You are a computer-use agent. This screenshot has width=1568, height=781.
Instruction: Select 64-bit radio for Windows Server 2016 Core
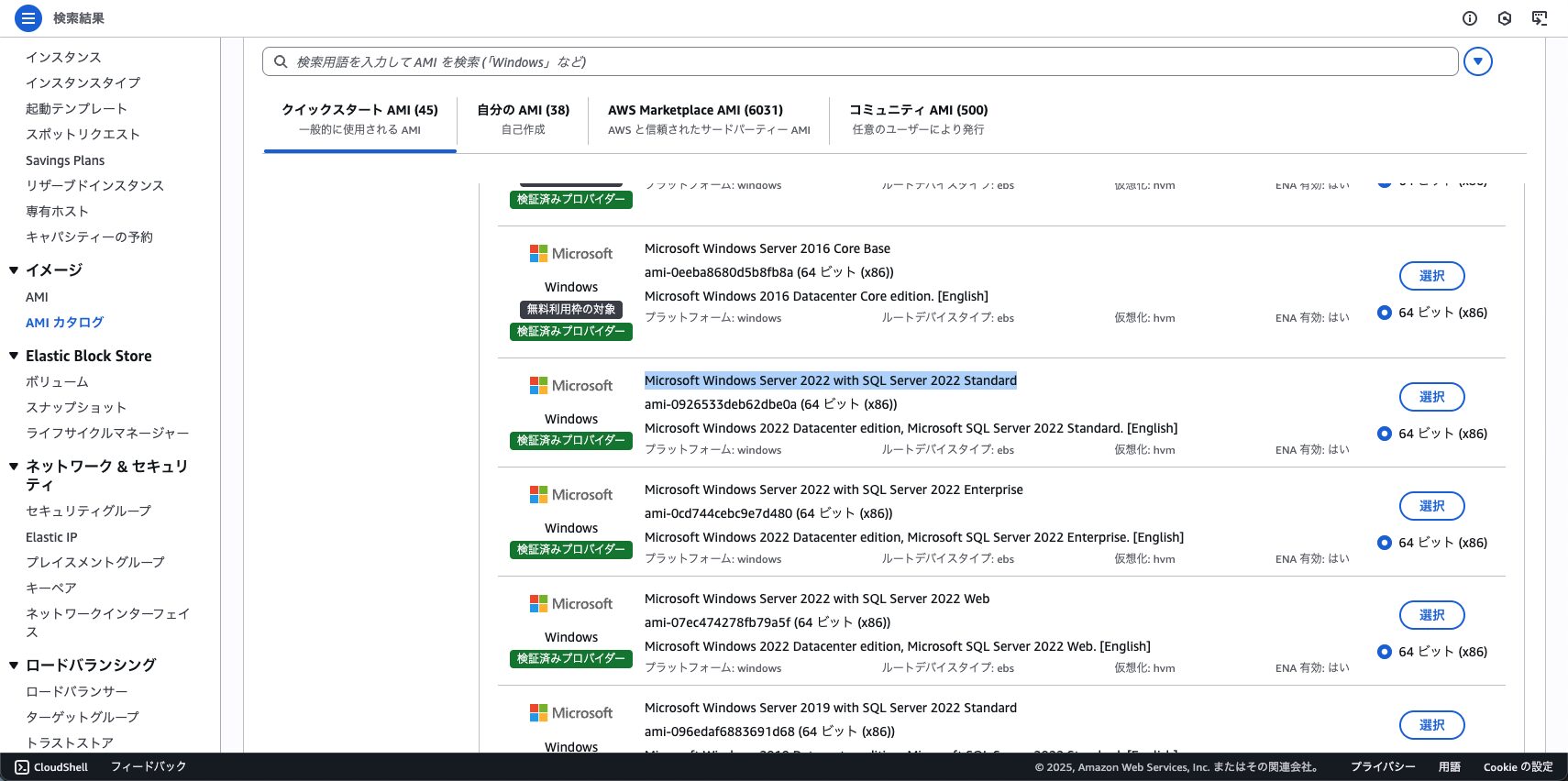tap(1385, 313)
